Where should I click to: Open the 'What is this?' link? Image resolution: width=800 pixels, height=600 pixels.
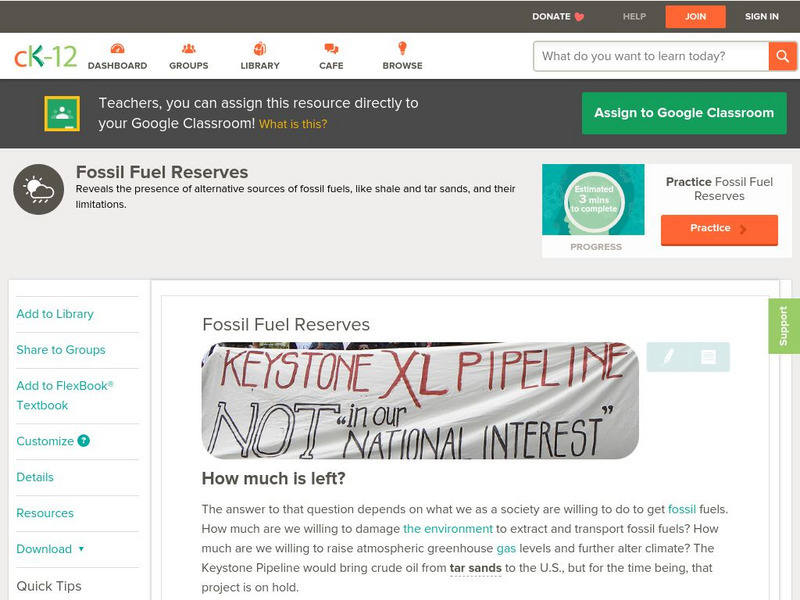tap(293, 124)
